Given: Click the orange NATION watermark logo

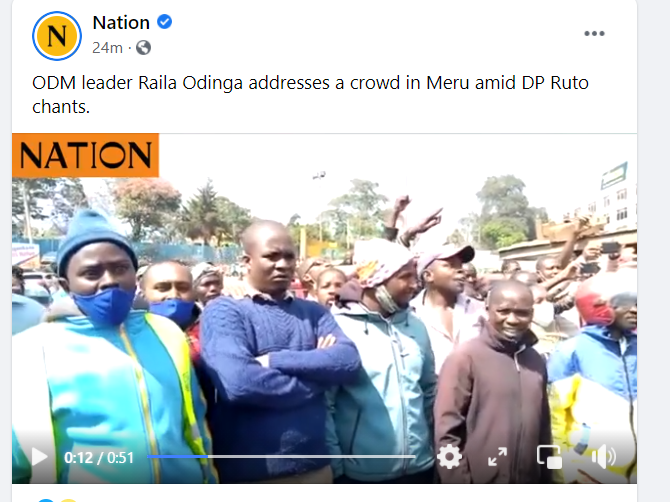Looking at the screenshot, I should coord(85,155).
